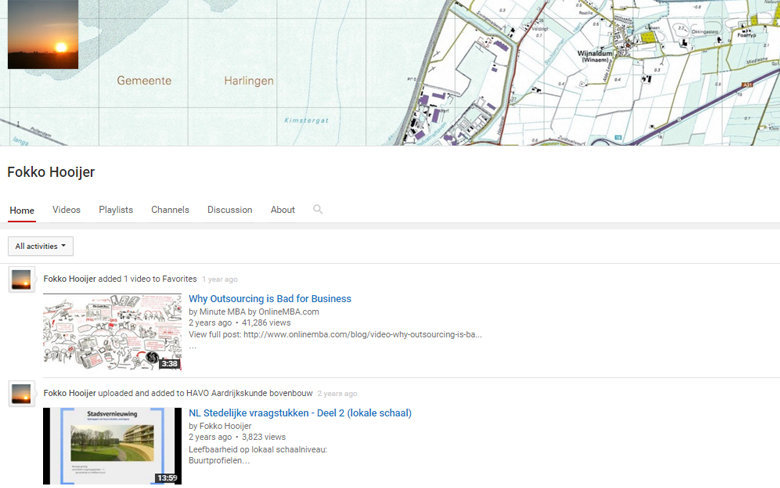
Task: Click the avatar beside the uploaded activity
Action: (21, 393)
